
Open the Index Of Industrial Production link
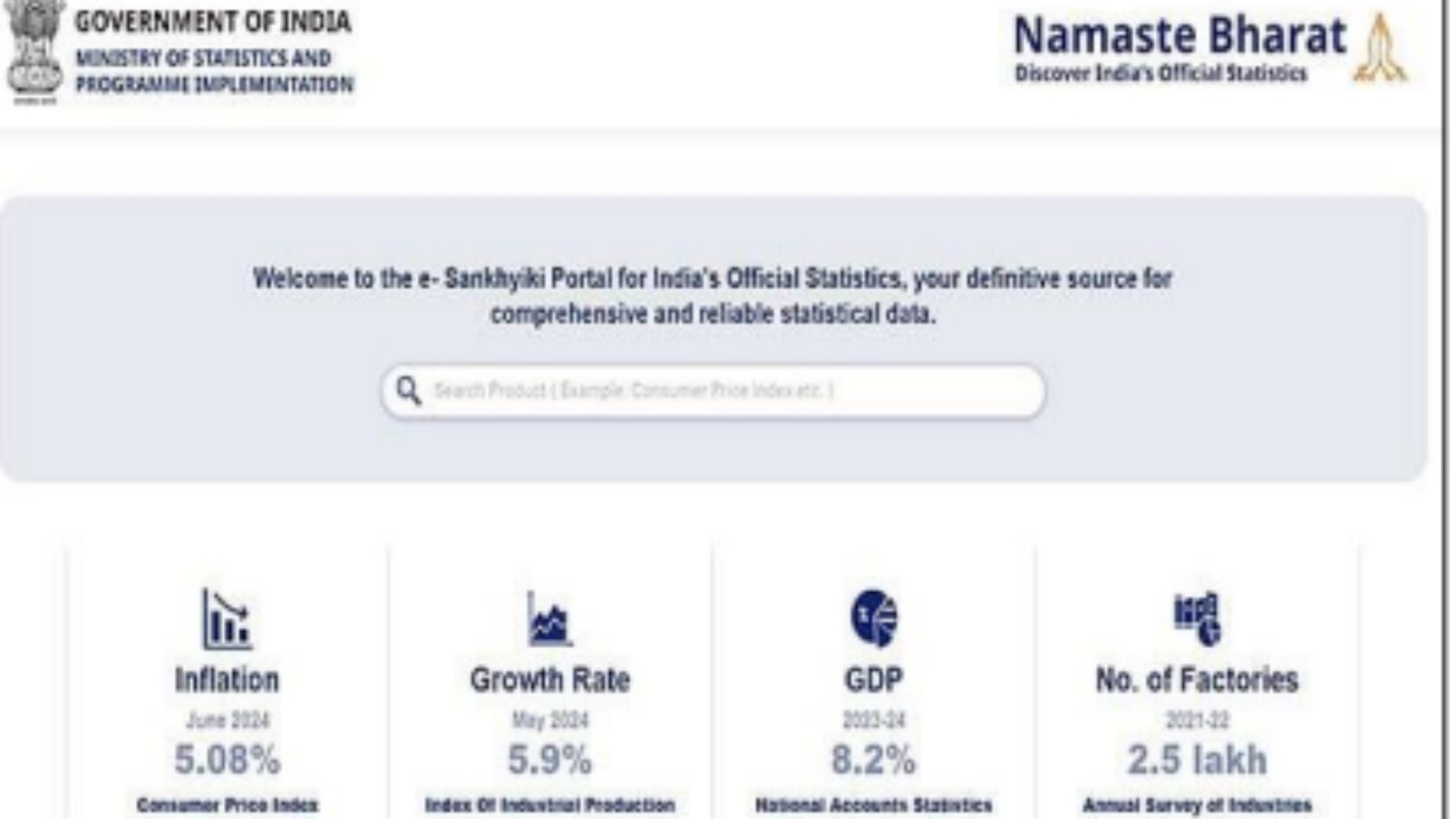(x=550, y=805)
